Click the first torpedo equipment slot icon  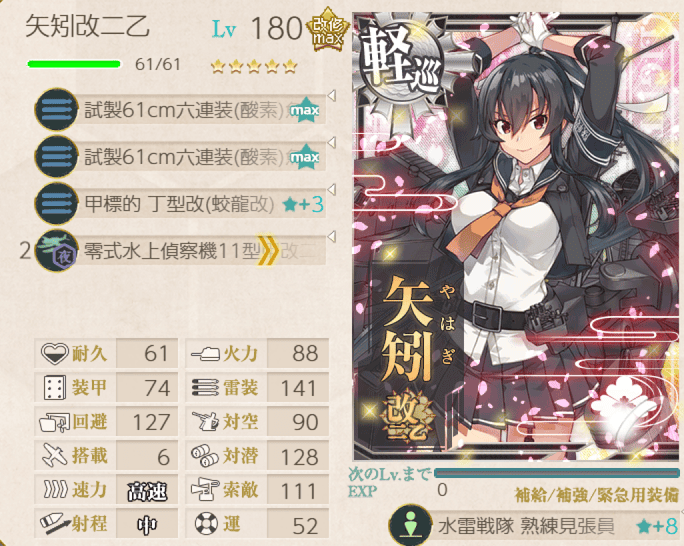pos(56,109)
